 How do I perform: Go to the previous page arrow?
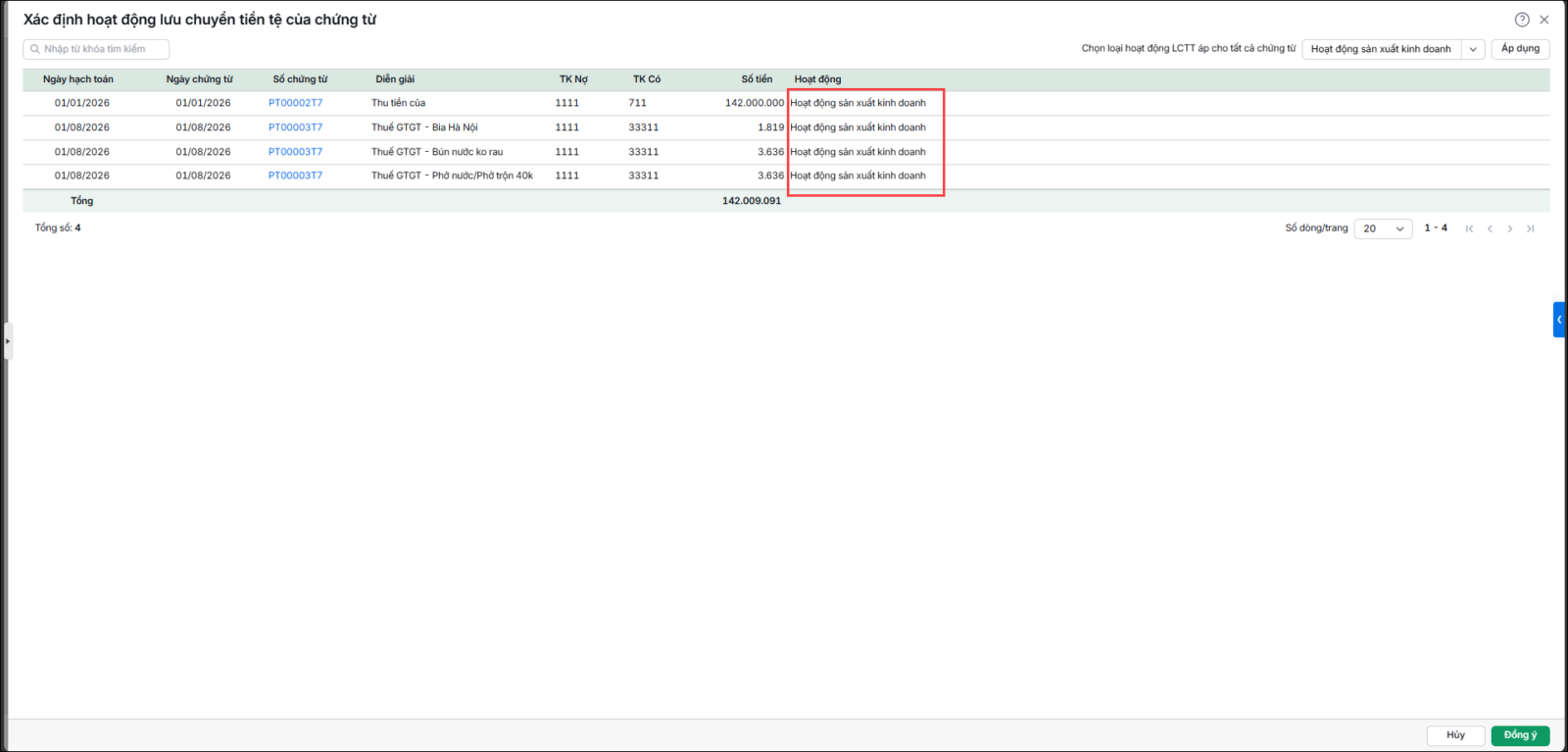point(1490,228)
